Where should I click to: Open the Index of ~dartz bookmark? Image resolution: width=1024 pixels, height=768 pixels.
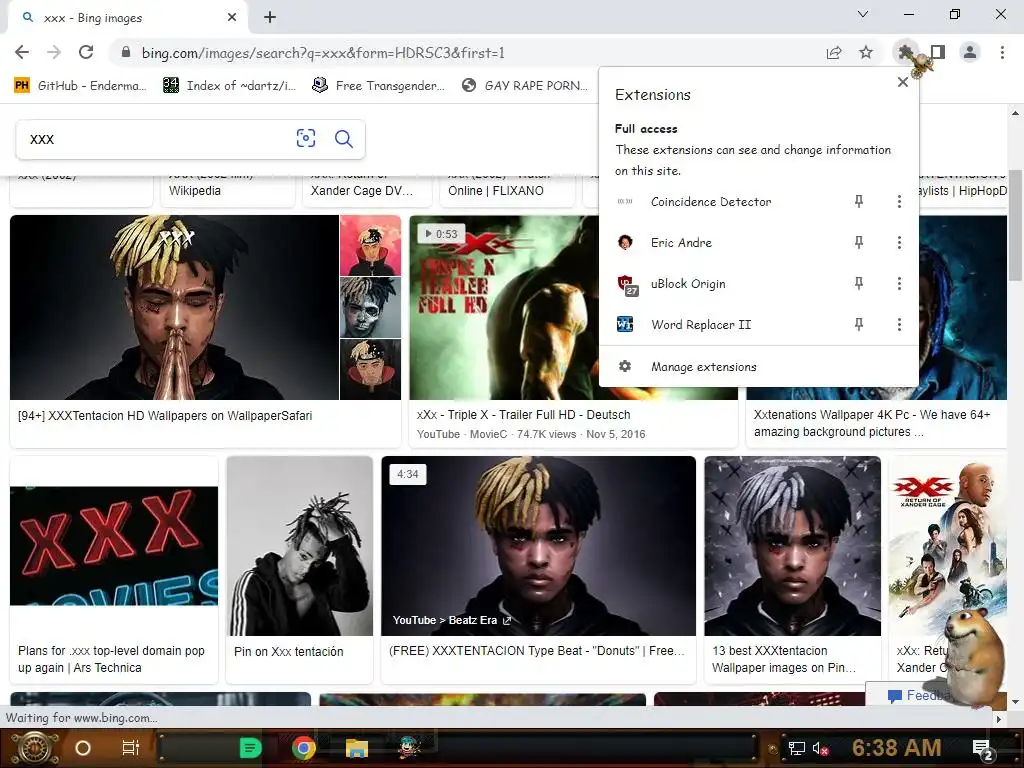pyautogui.click(x=229, y=86)
